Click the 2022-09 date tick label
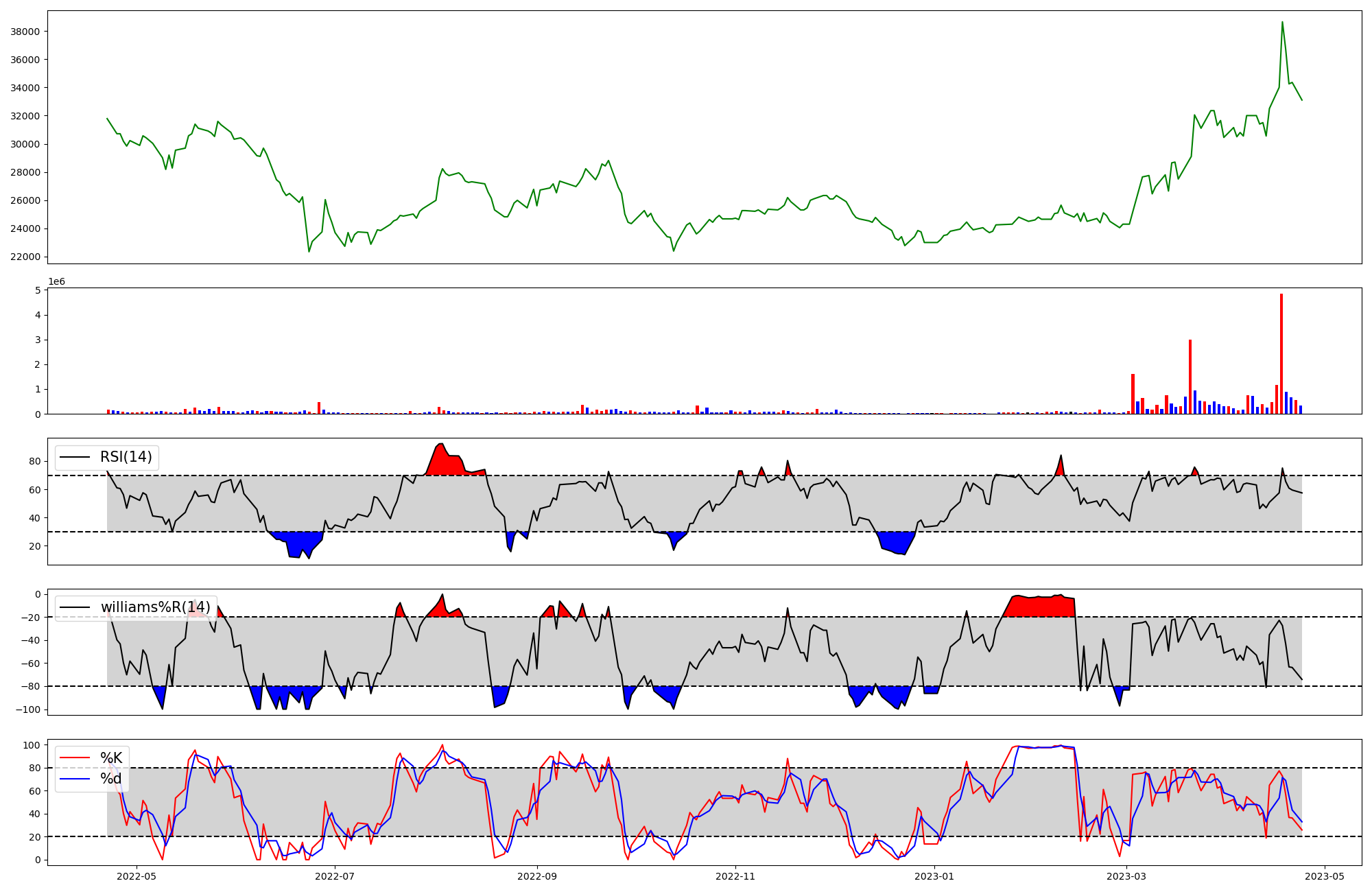This screenshot has height=892, width=1372. pyautogui.click(x=537, y=876)
